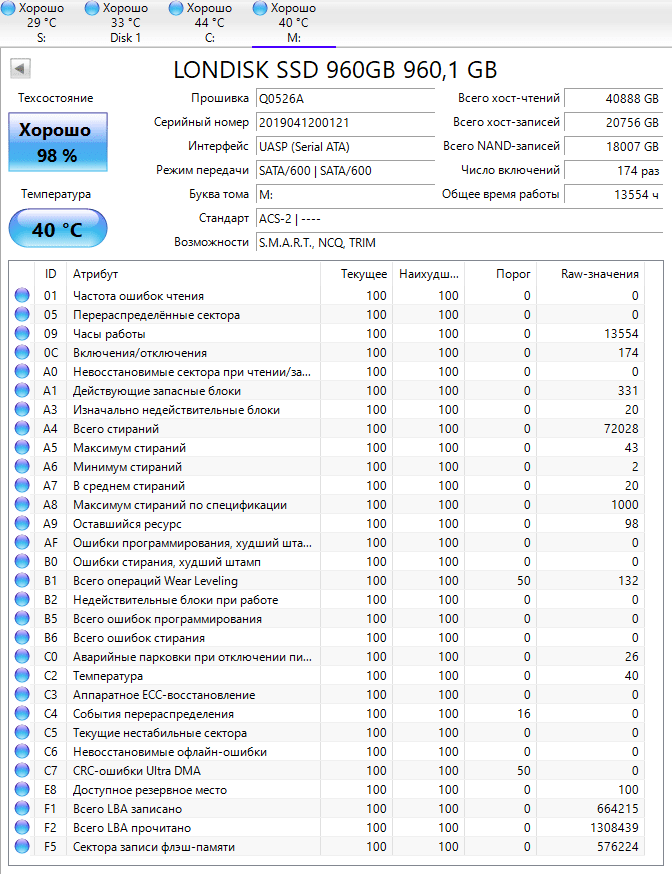Click status circle for Действующие запасные блоки

pos(22,390)
